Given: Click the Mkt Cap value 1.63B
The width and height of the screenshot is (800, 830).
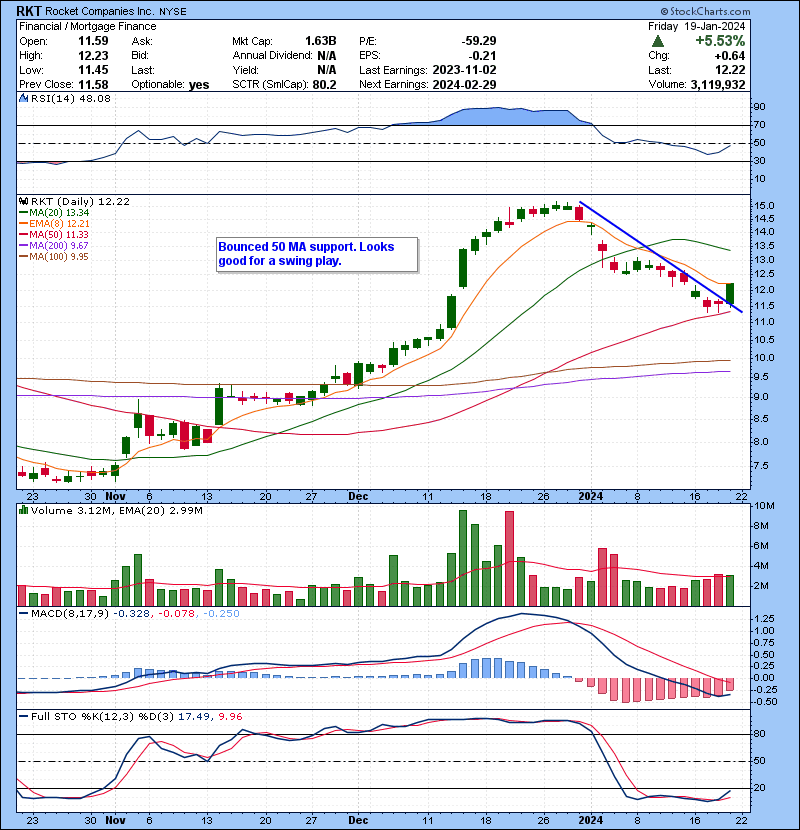Looking at the screenshot, I should 321,41.
